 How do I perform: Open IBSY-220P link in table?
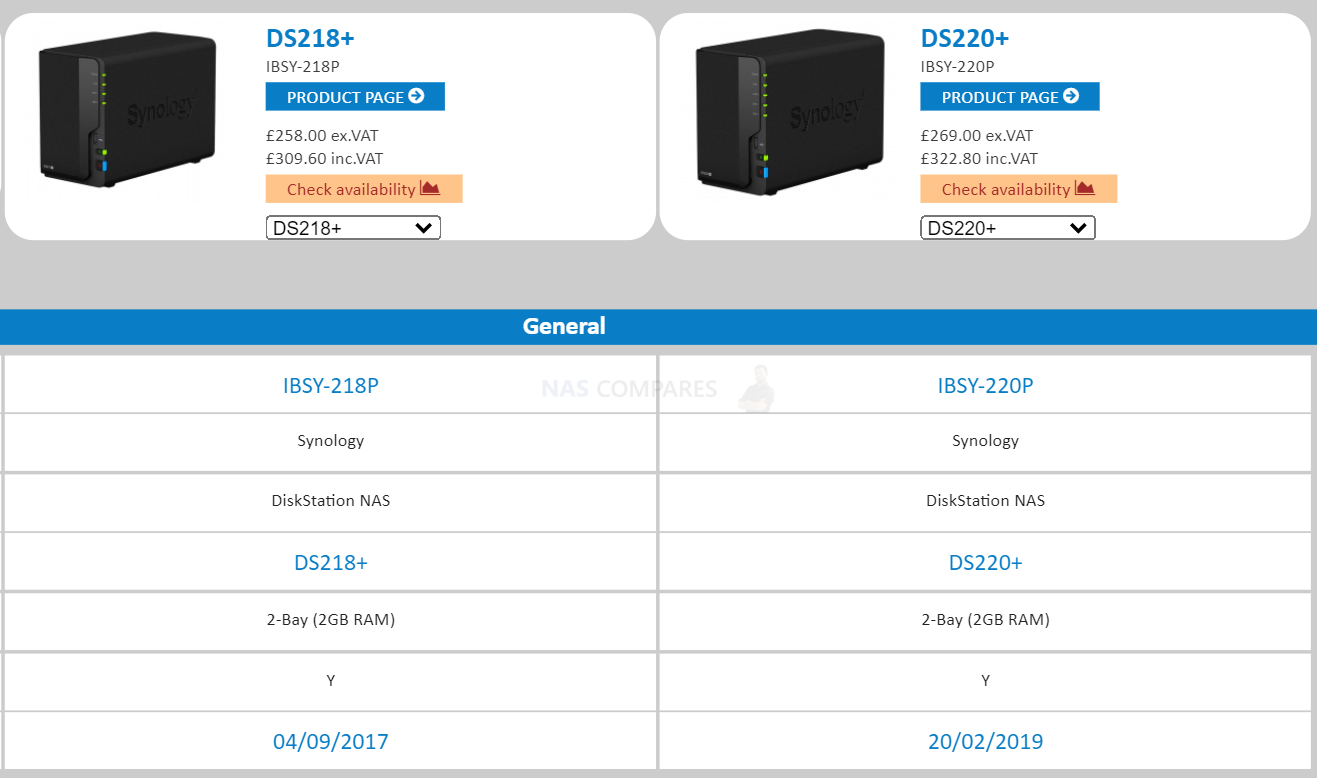click(985, 385)
